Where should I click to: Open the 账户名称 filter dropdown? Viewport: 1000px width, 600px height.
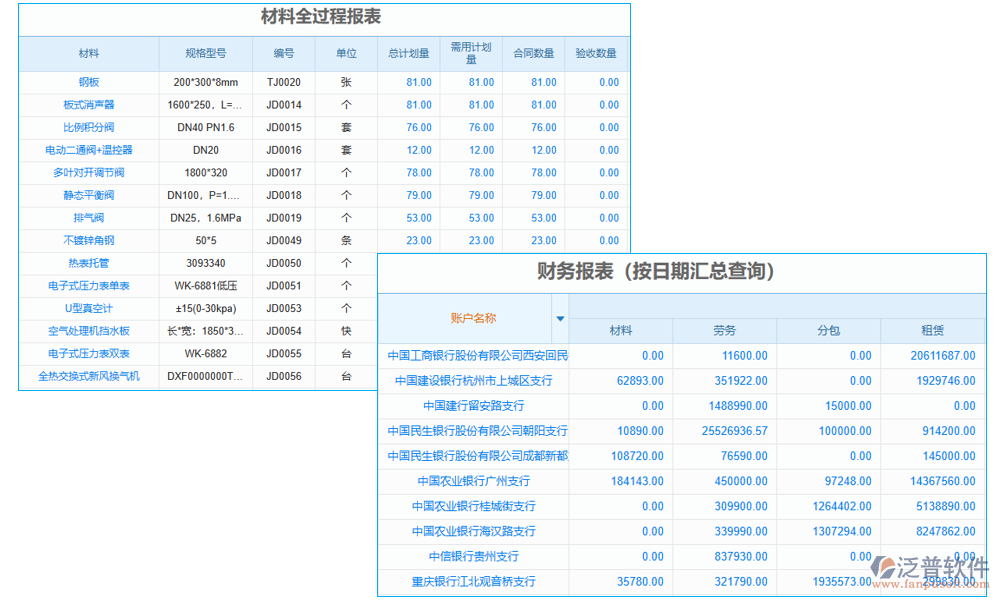point(560,318)
